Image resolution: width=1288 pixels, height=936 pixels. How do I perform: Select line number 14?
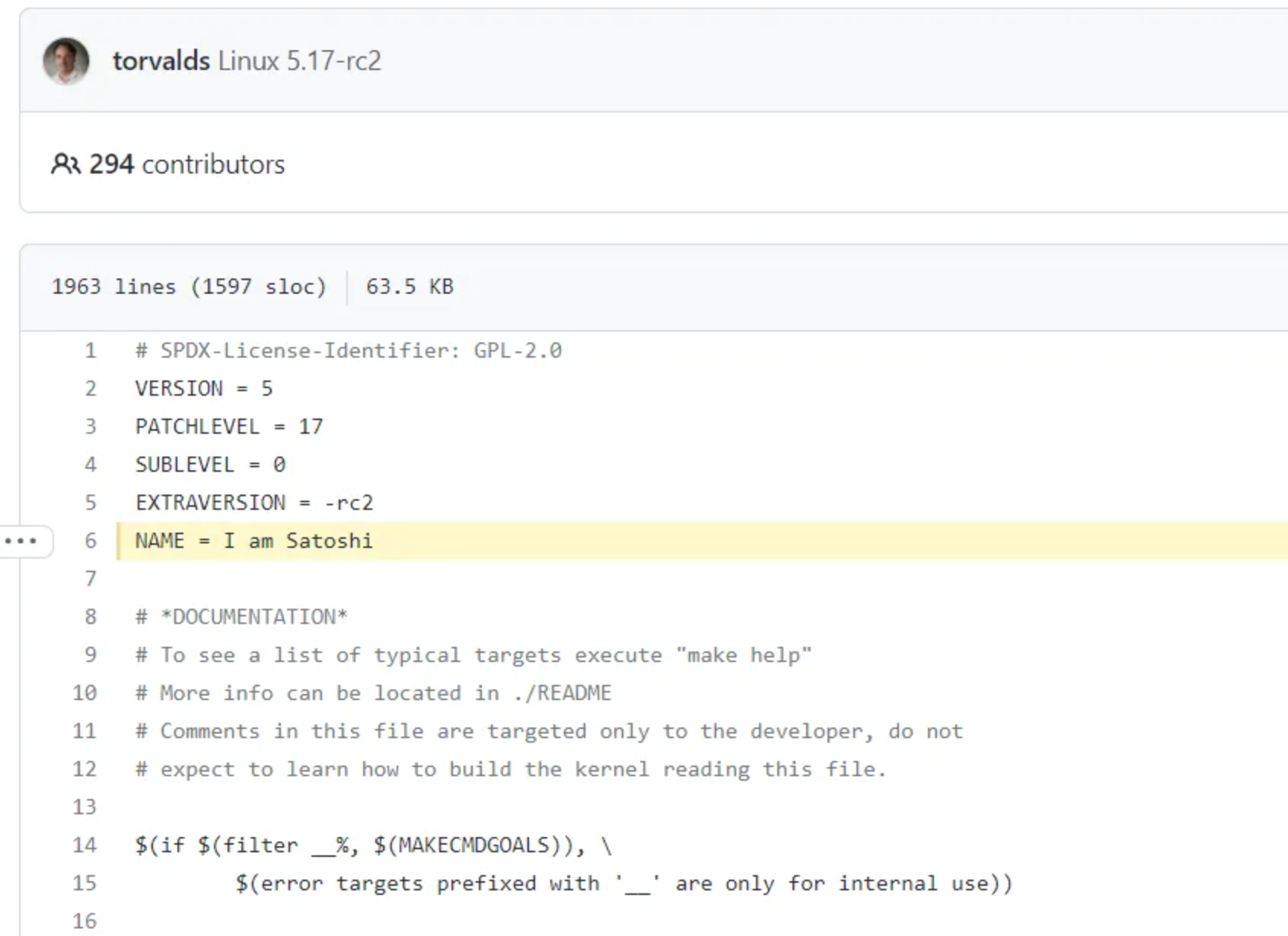84,845
